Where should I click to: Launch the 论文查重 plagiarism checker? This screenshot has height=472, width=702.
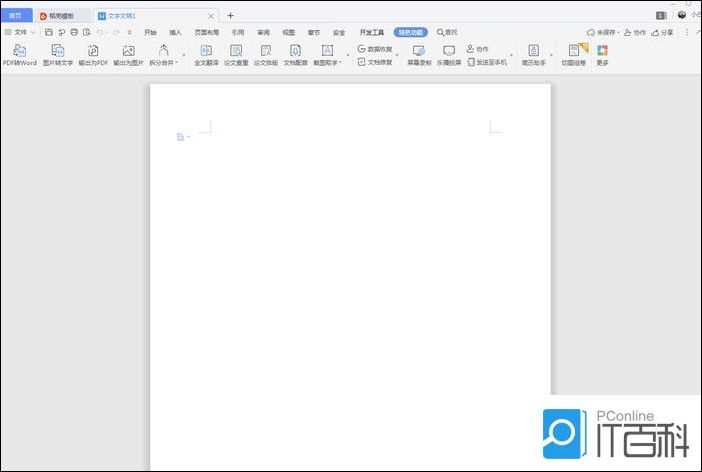tap(236, 54)
